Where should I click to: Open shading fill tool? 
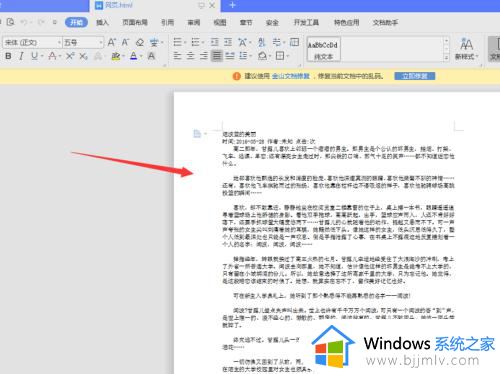[262, 56]
